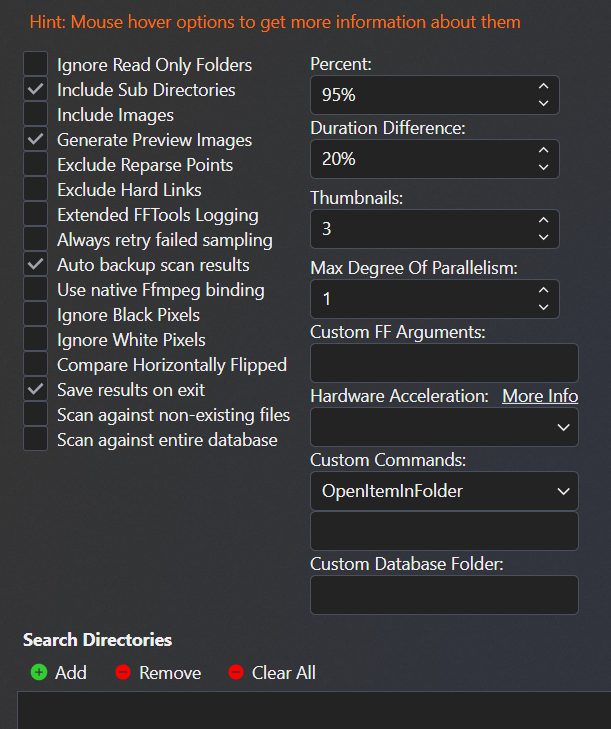
Task: Decrease the Duration Difference with down arrow
Action: (543, 167)
